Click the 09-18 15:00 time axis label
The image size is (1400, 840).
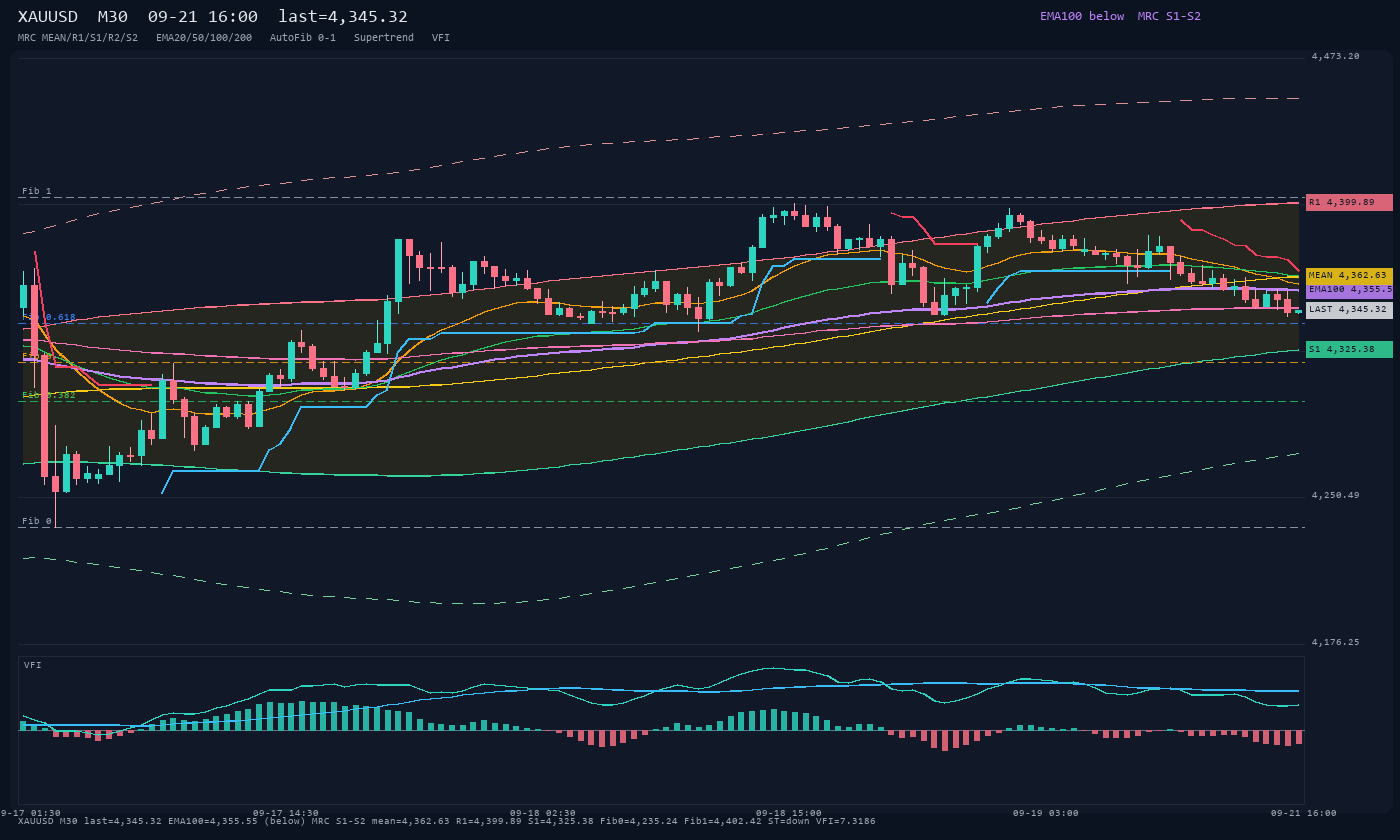pyautogui.click(x=789, y=813)
